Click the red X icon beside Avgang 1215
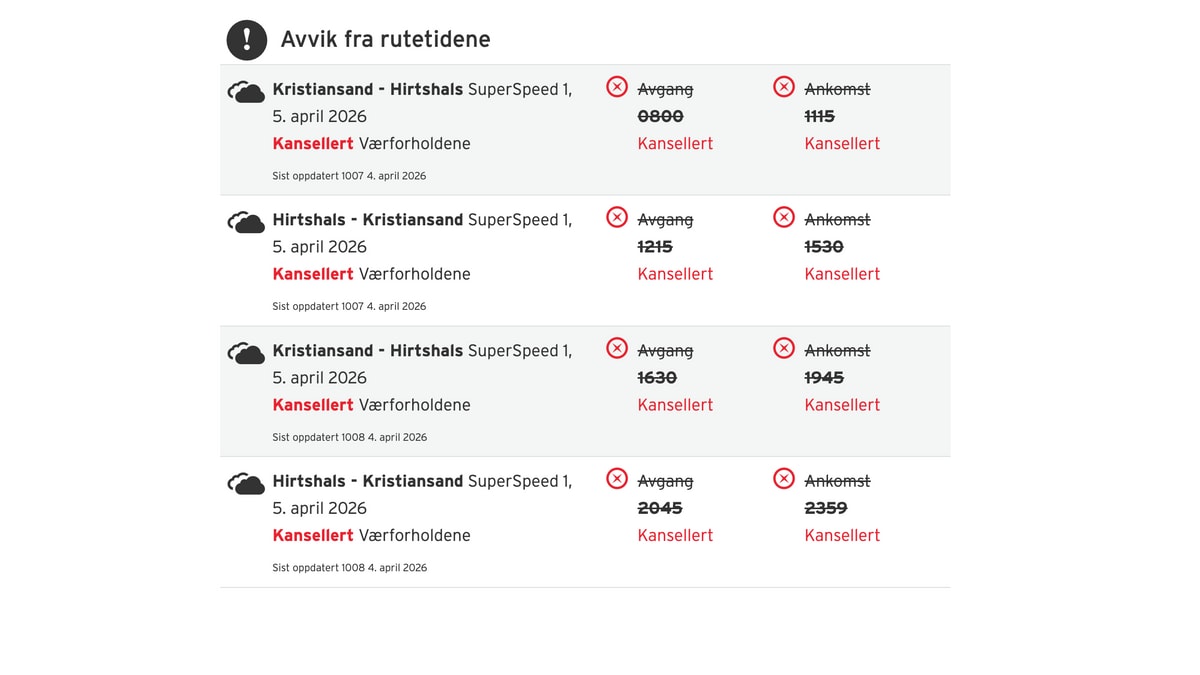1200x675 pixels. (617, 217)
